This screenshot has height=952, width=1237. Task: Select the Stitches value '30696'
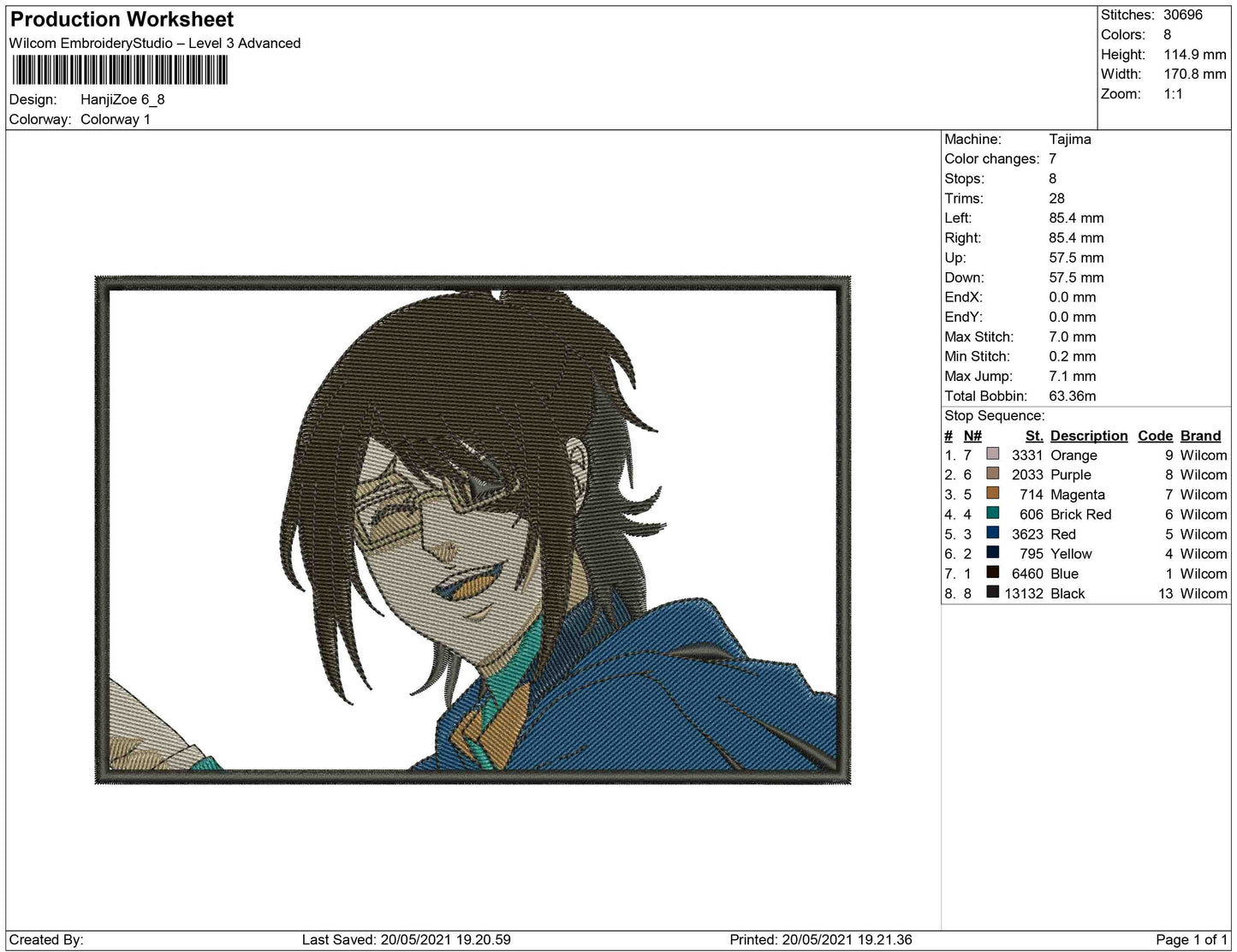tap(1183, 15)
